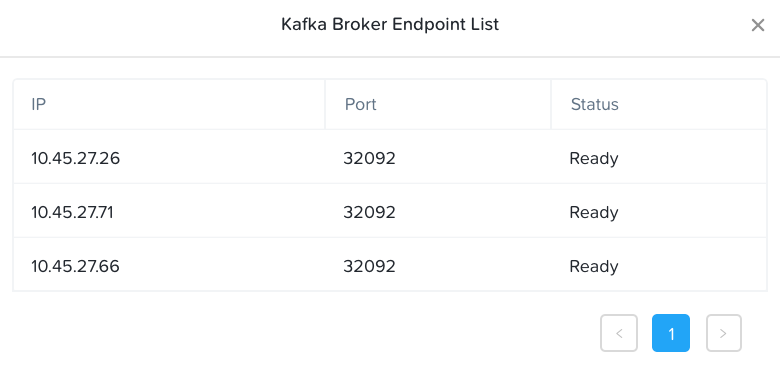Close the Kafka Broker Endpoint List dialog

758,25
